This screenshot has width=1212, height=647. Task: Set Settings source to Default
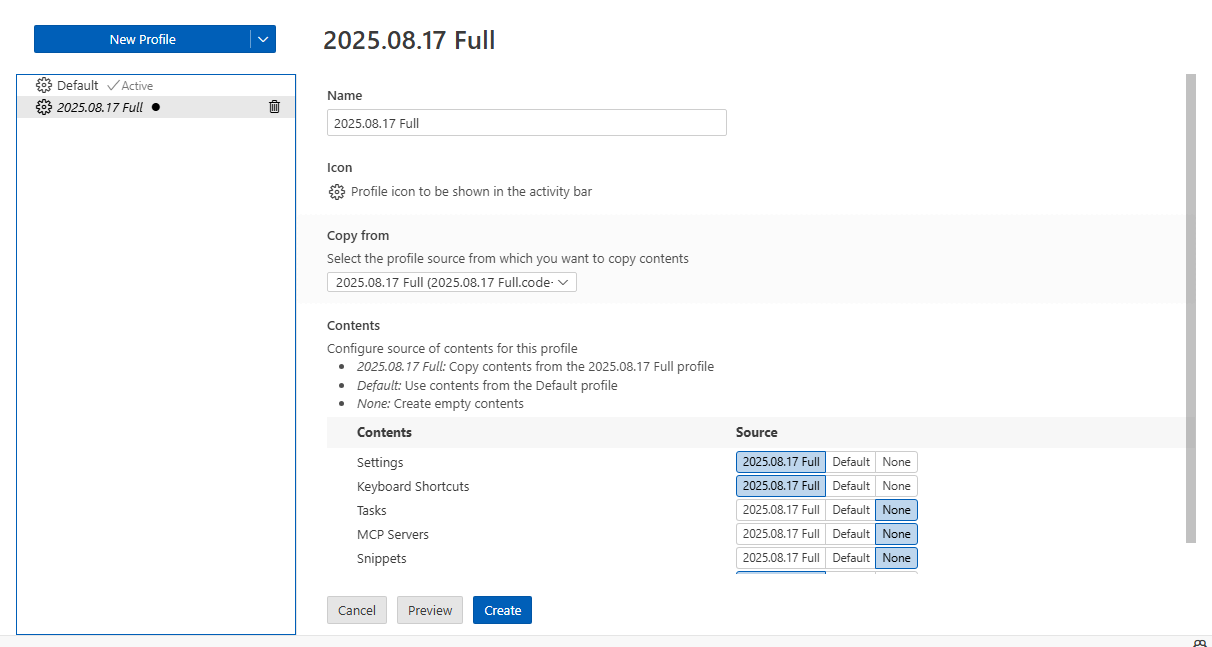pos(851,462)
